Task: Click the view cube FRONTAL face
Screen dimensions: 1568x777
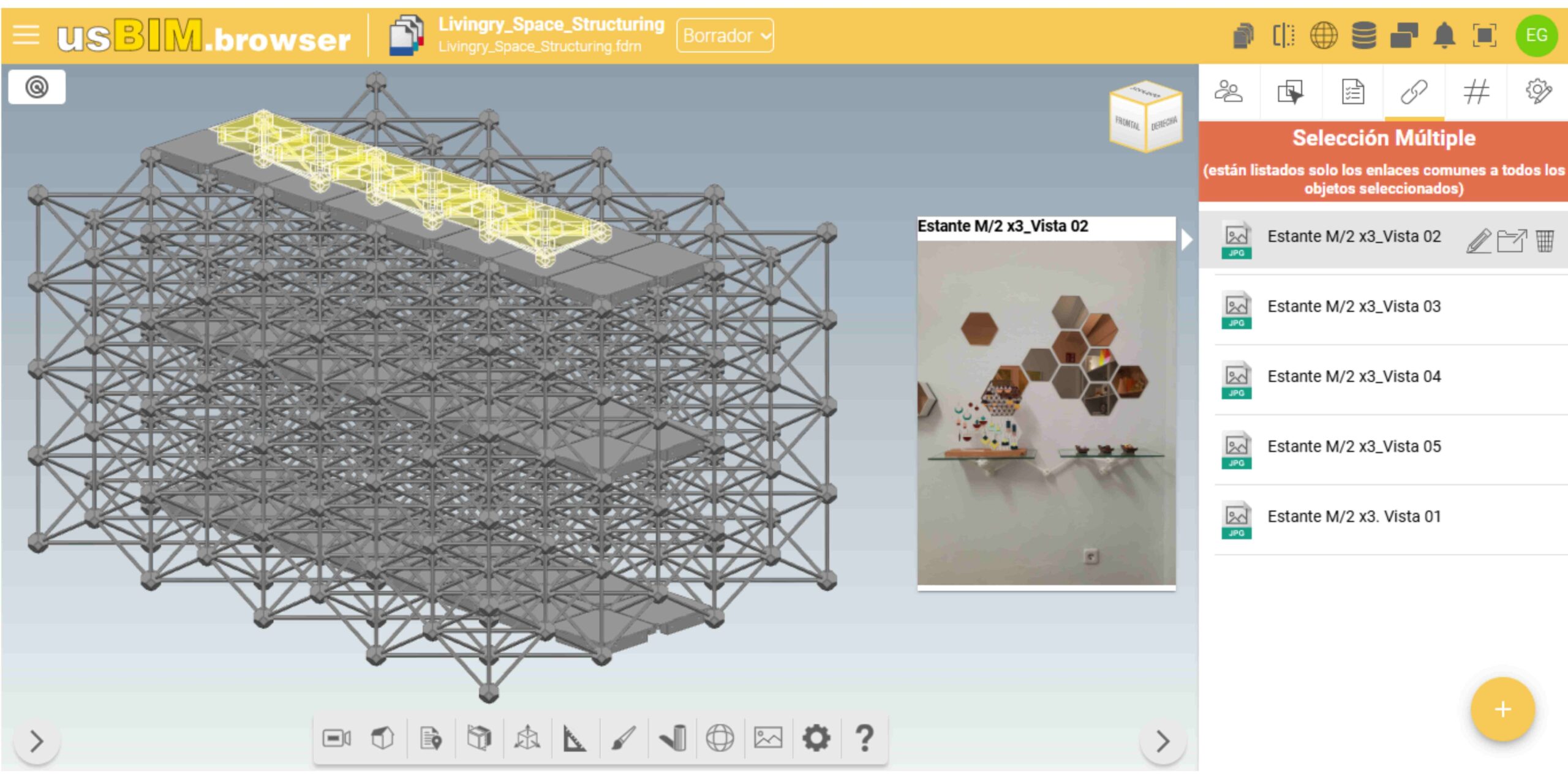Action: pyautogui.click(x=1127, y=124)
